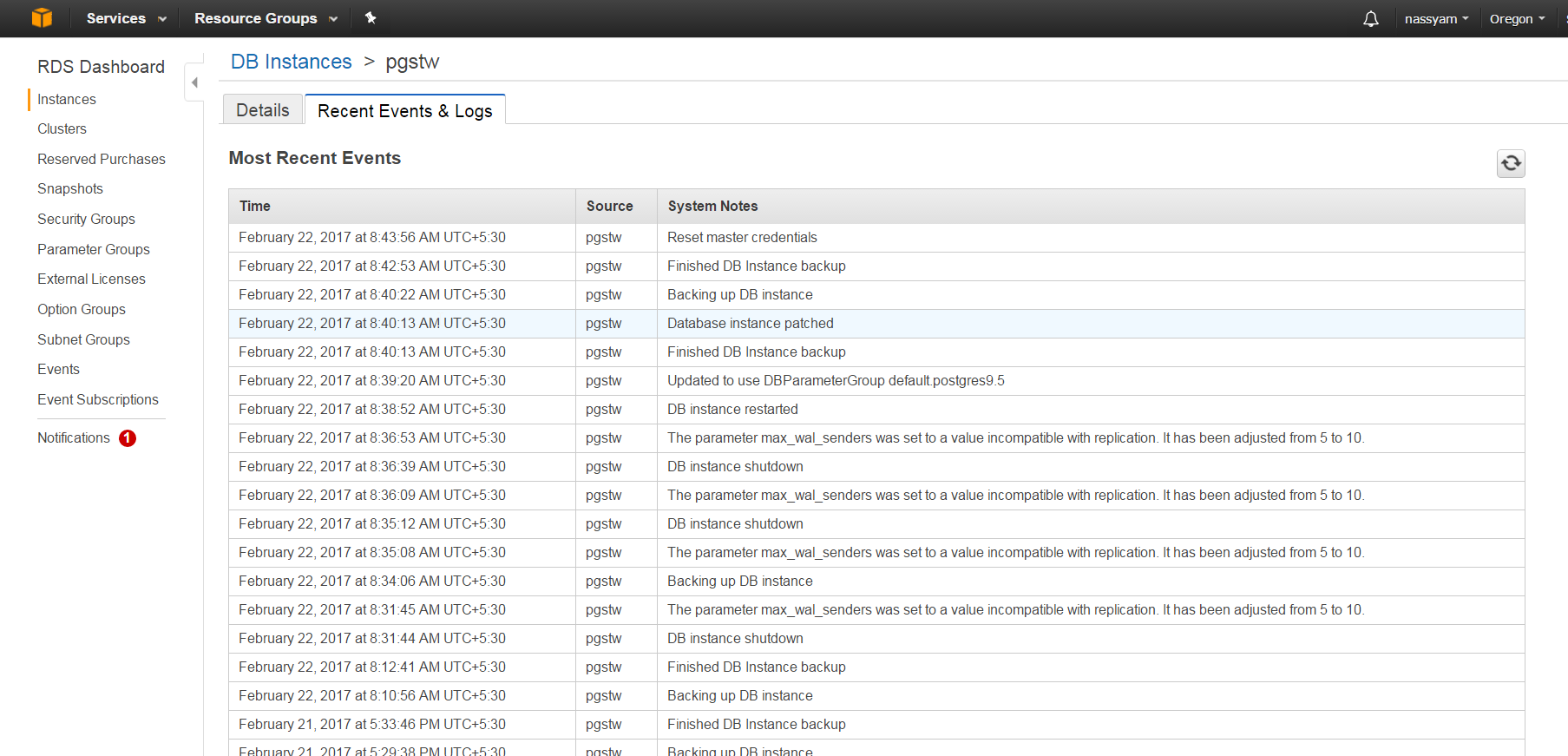Open Subnet Groups in sidebar

point(83,339)
